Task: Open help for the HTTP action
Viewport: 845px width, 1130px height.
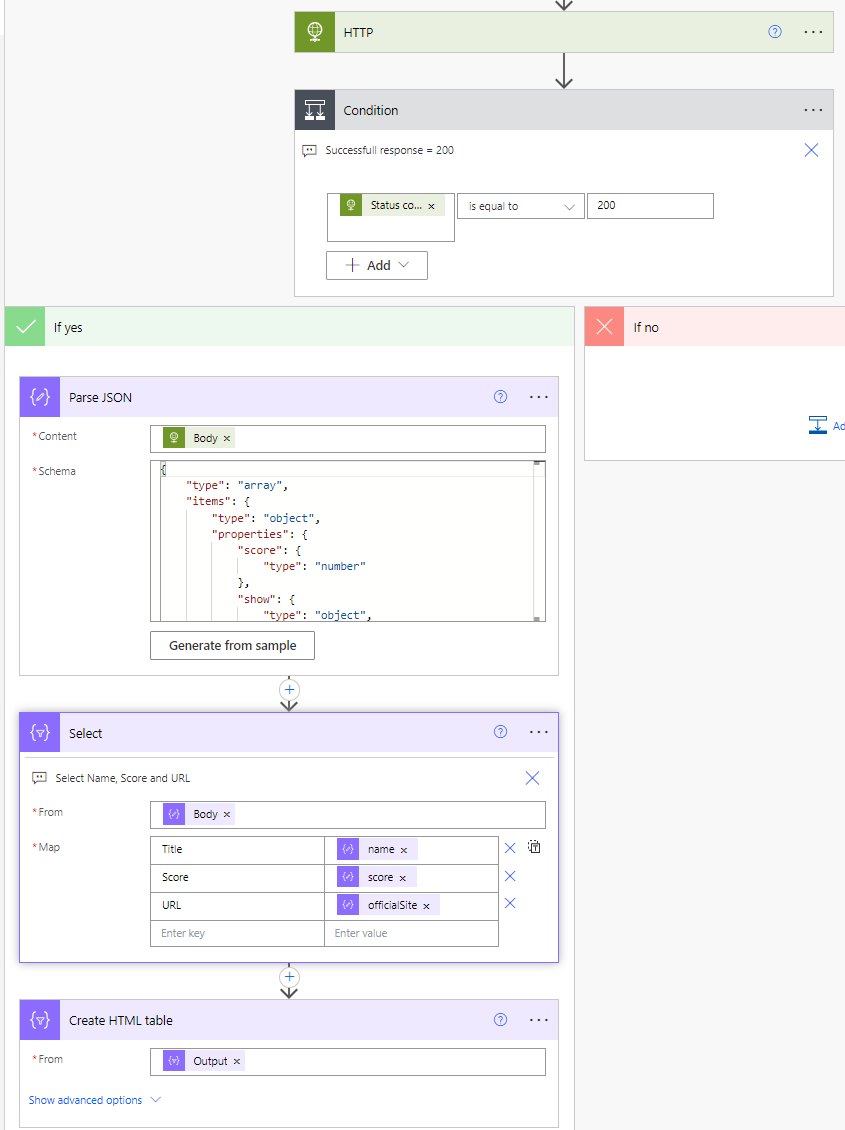Action: tap(775, 31)
